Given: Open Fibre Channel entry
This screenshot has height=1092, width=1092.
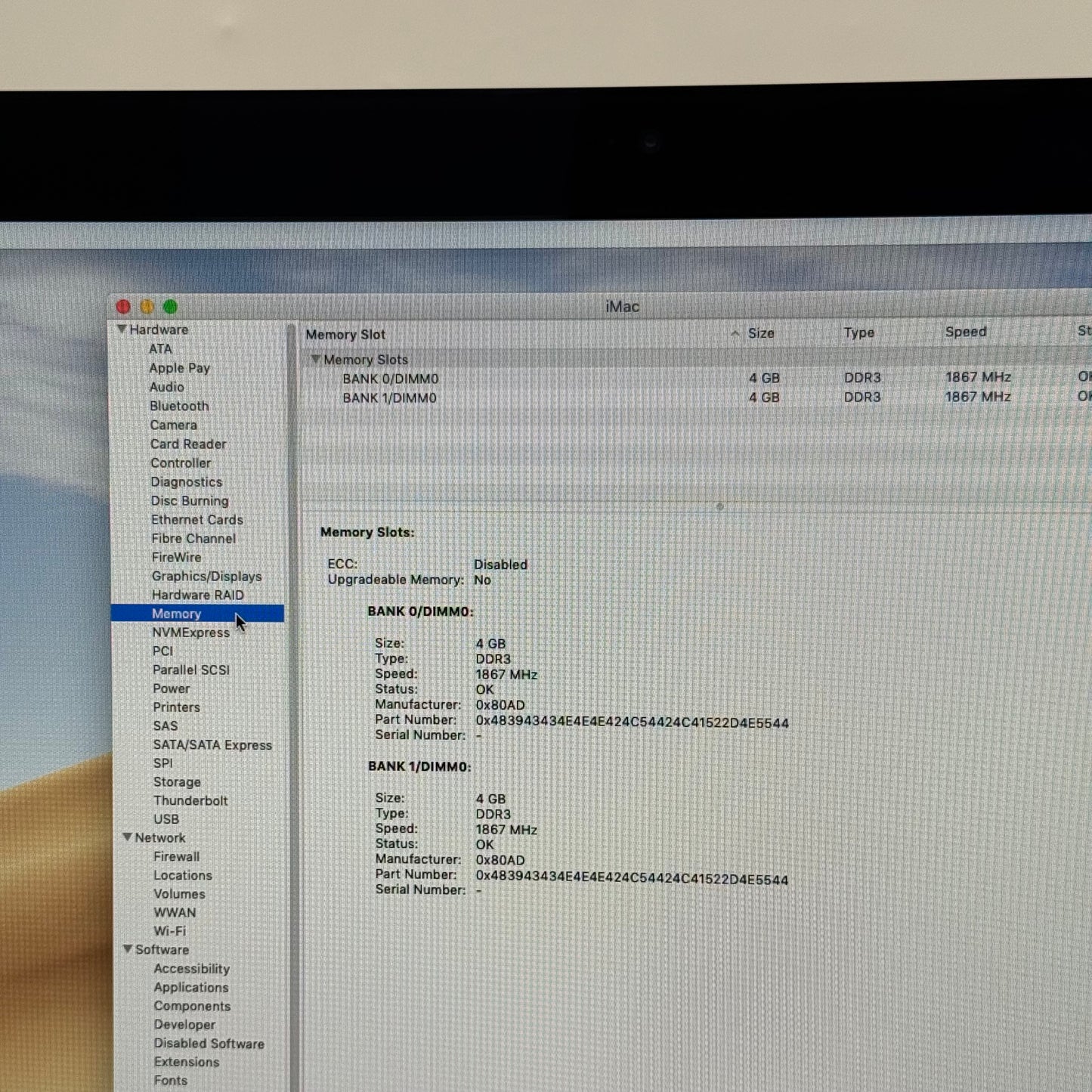Looking at the screenshot, I should 193,538.
